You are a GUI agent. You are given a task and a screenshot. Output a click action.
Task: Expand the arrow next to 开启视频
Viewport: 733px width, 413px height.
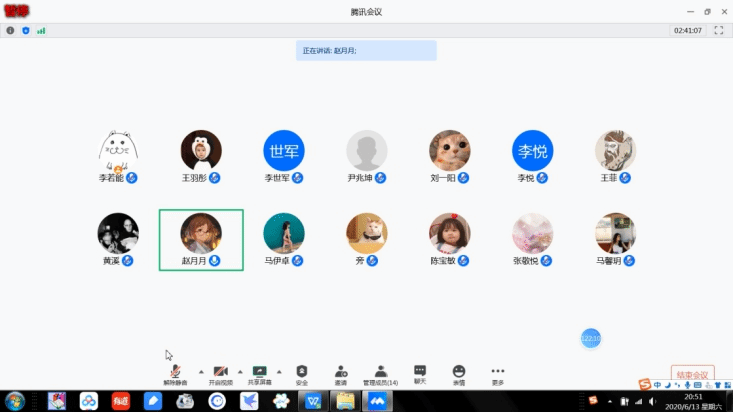point(240,371)
